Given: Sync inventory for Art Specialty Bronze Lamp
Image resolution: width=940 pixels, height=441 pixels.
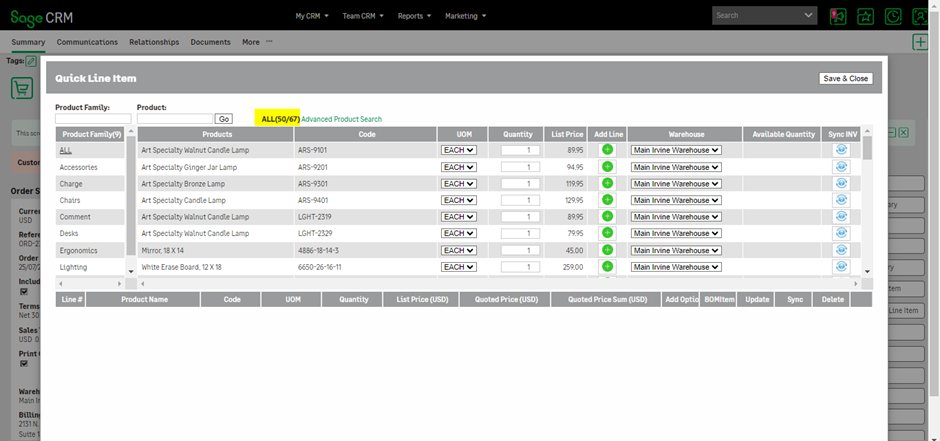Looking at the screenshot, I should 841,184.
